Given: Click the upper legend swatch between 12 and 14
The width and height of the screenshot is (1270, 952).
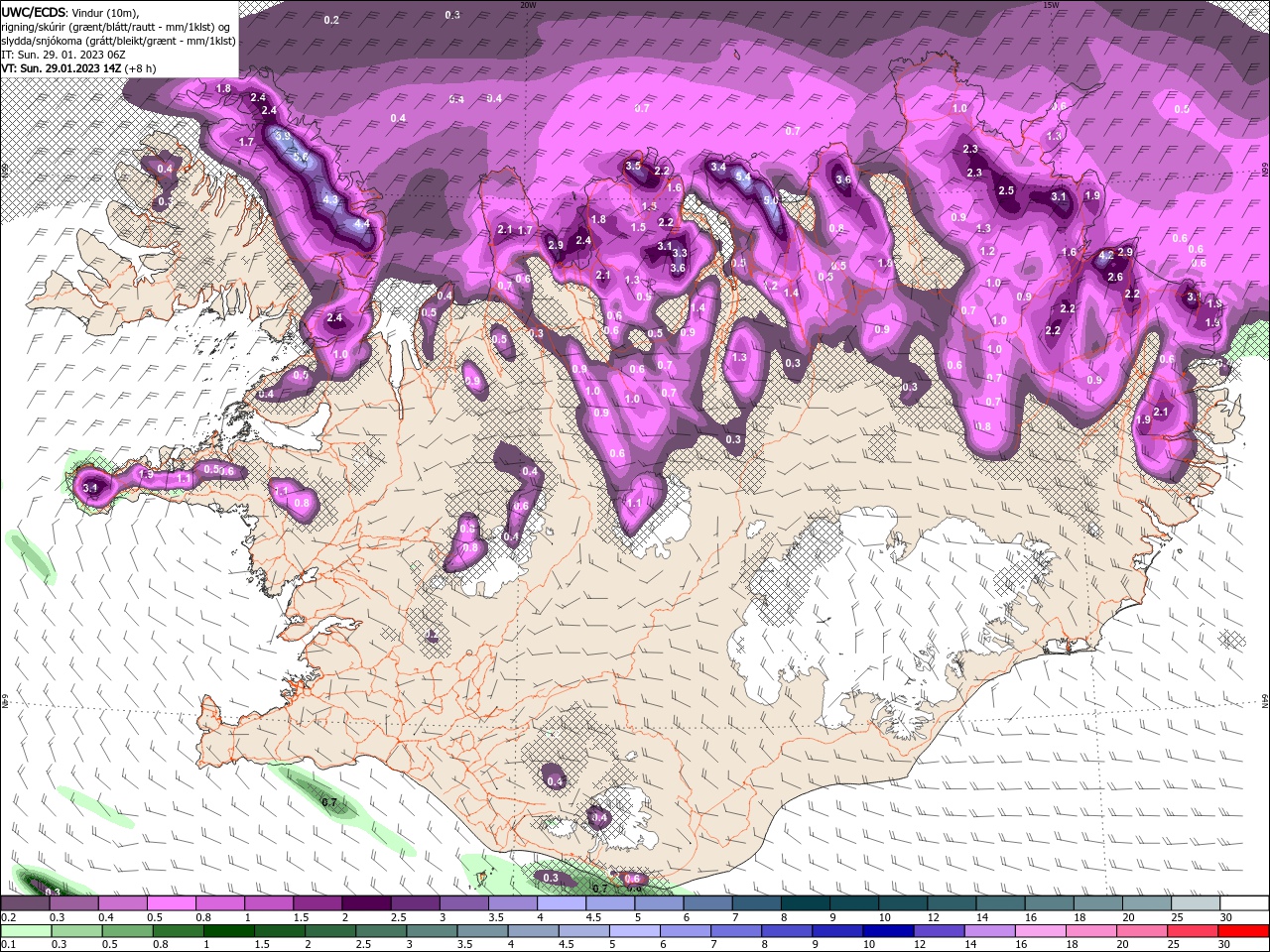Looking at the screenshot, I should pos(951,903).
